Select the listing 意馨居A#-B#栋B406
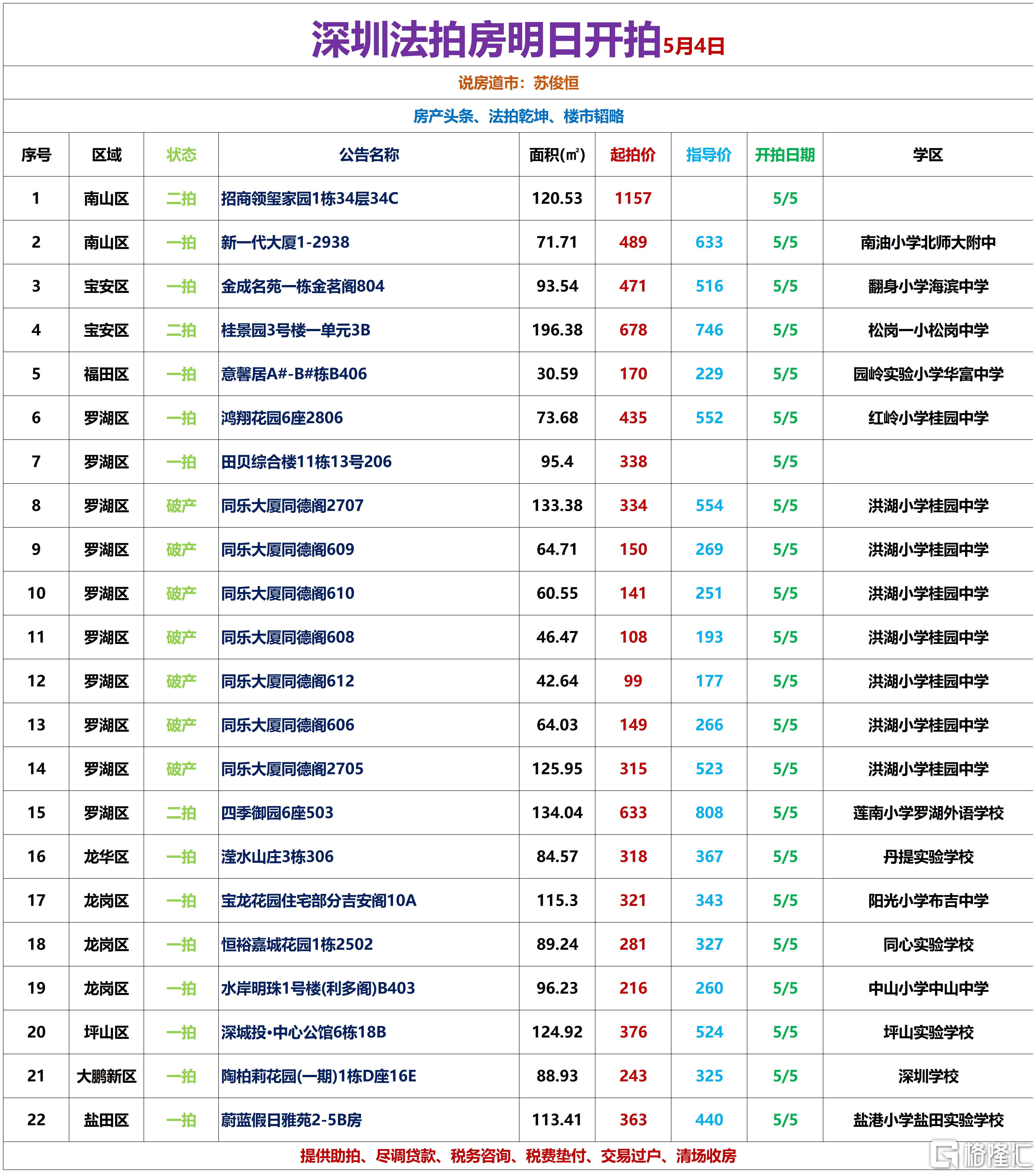 pyautogui.click(x=294, y=374)
